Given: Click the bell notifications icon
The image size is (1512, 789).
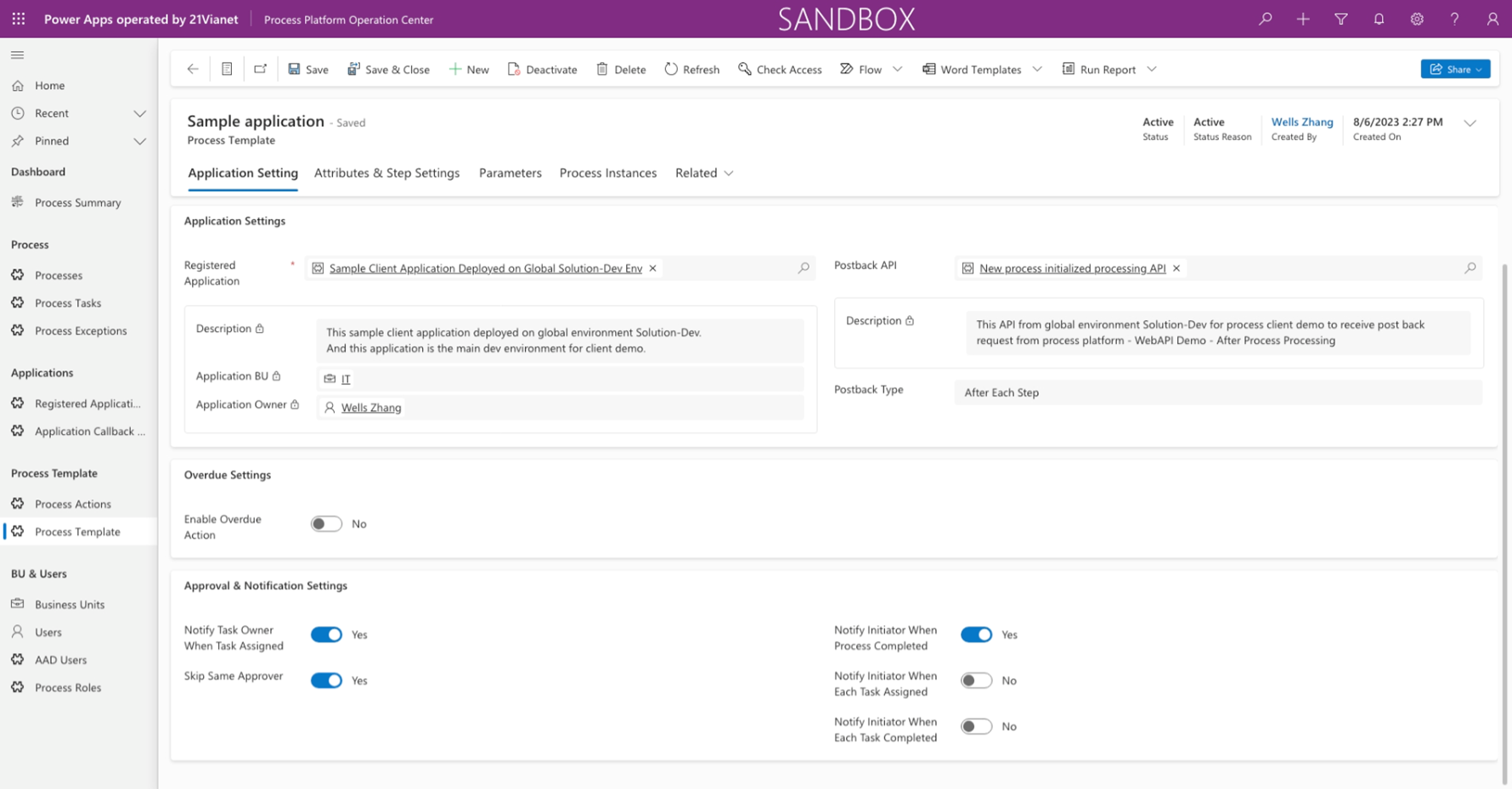Looking at the screenshot, I should [x=1379, y=19].
